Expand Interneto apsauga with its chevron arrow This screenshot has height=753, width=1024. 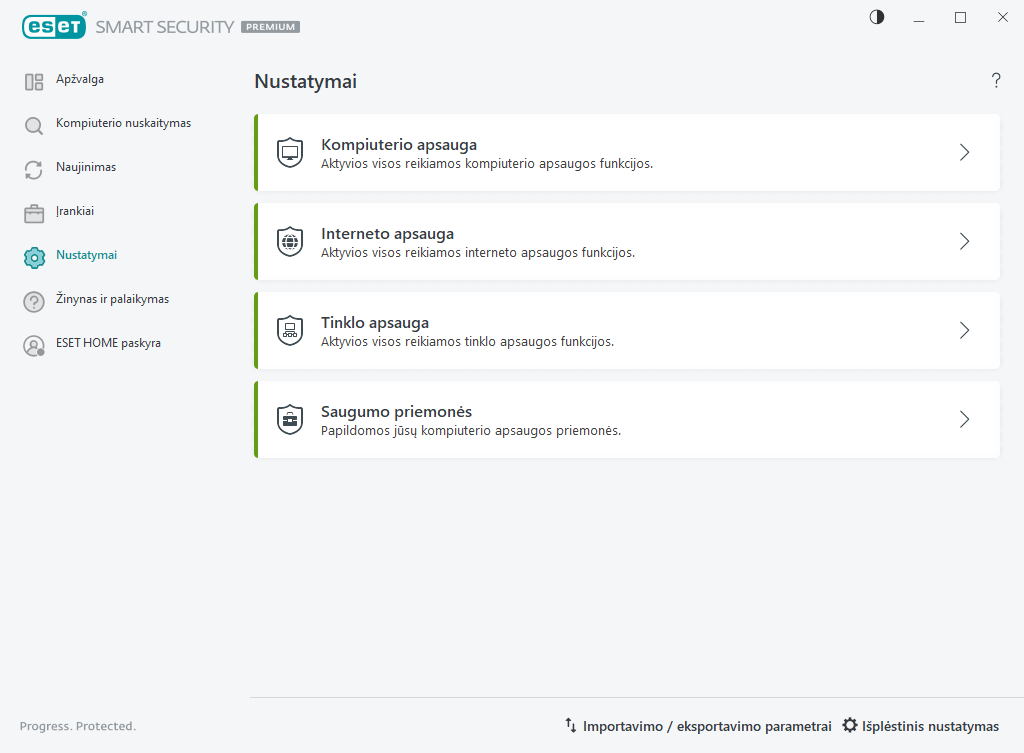[964, 242]
